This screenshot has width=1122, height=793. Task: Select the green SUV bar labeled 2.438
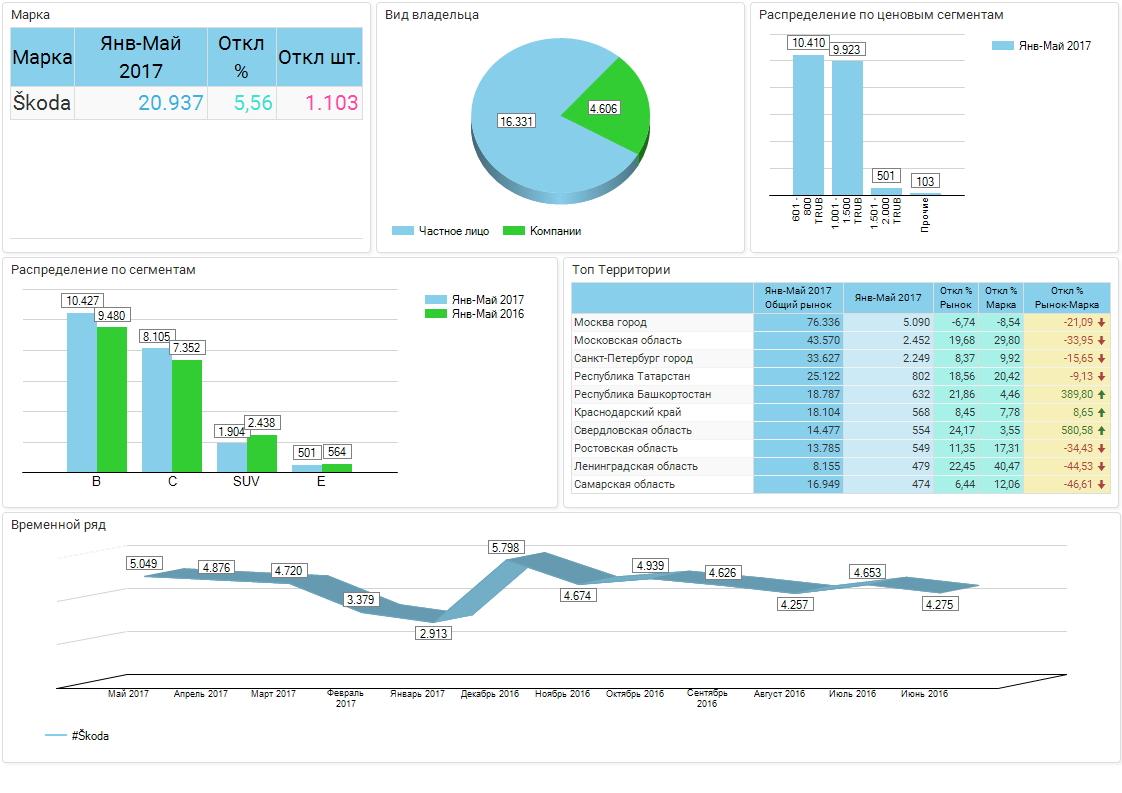261,453
